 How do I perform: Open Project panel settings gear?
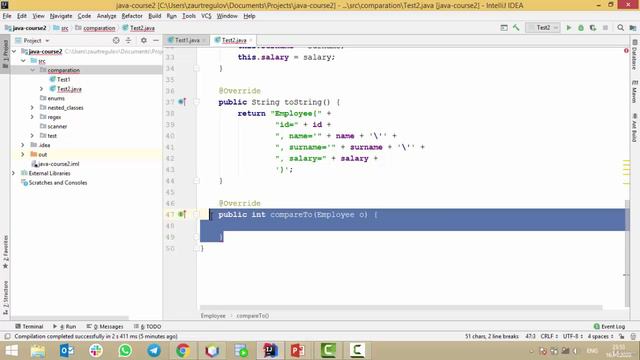pyautogui.click(x=144, y=40)
